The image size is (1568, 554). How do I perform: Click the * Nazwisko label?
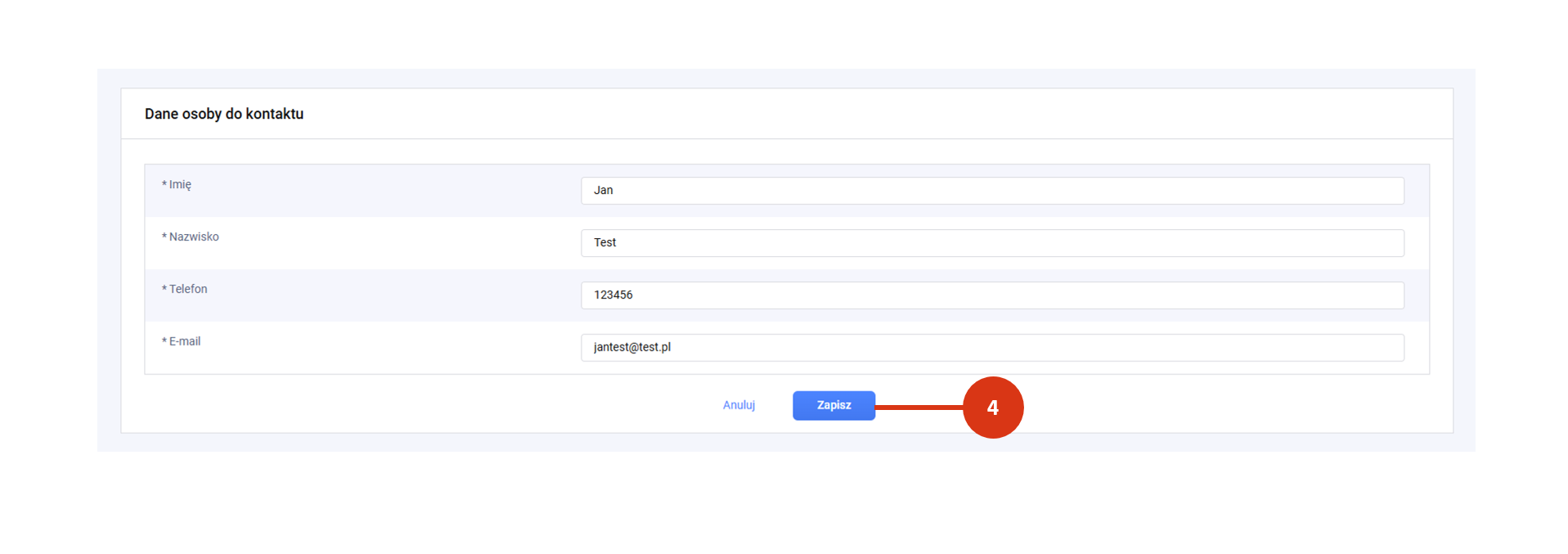[x=191, y=236]
